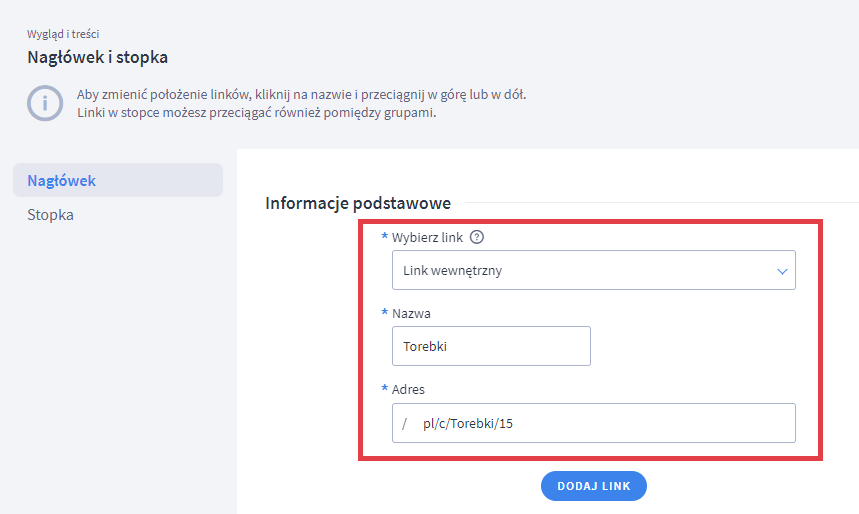
Task: Click the Informacje podstawowe section heading
Action: pos(358,203)
